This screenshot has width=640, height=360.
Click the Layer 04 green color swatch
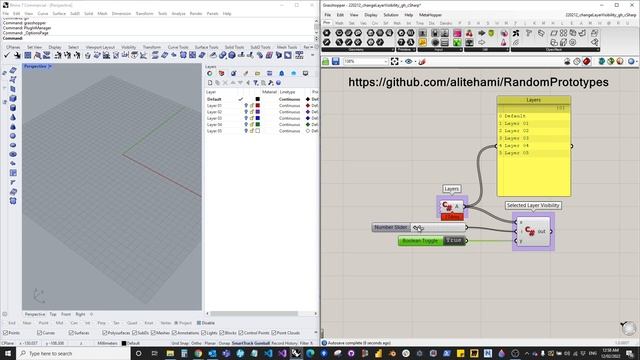[x=258, y=125]
